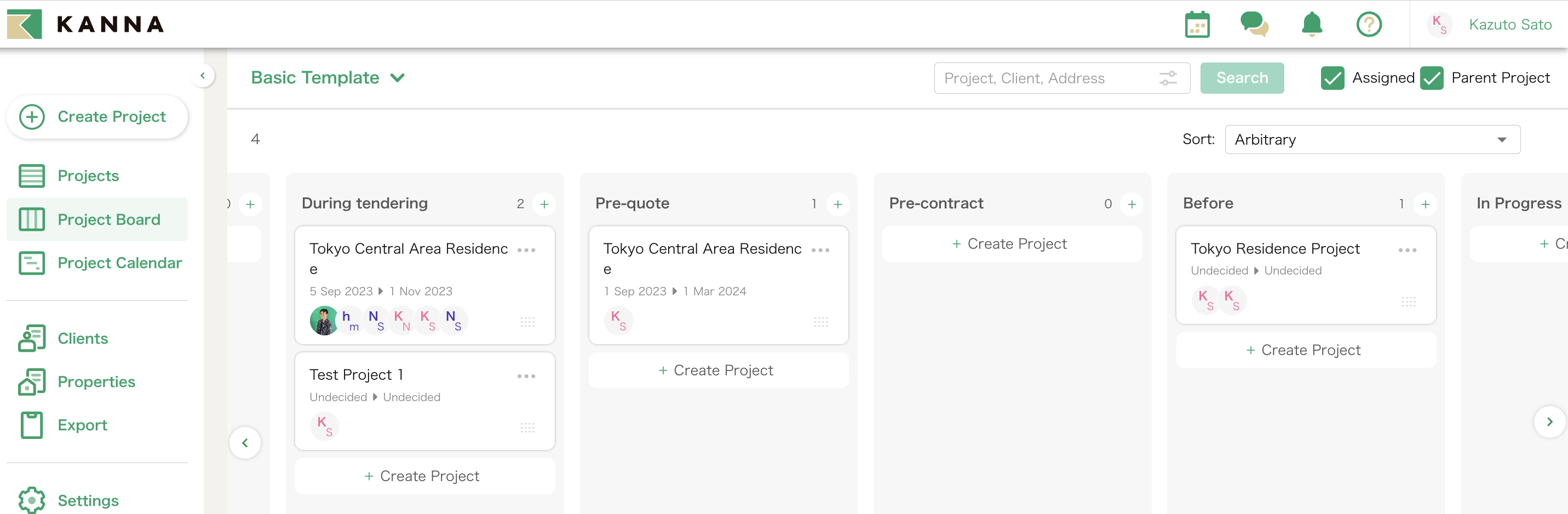Open three-dot menu on Tokyo Residence Project
This screenshot has width=1568, height=514.
tap(1406, 250)
